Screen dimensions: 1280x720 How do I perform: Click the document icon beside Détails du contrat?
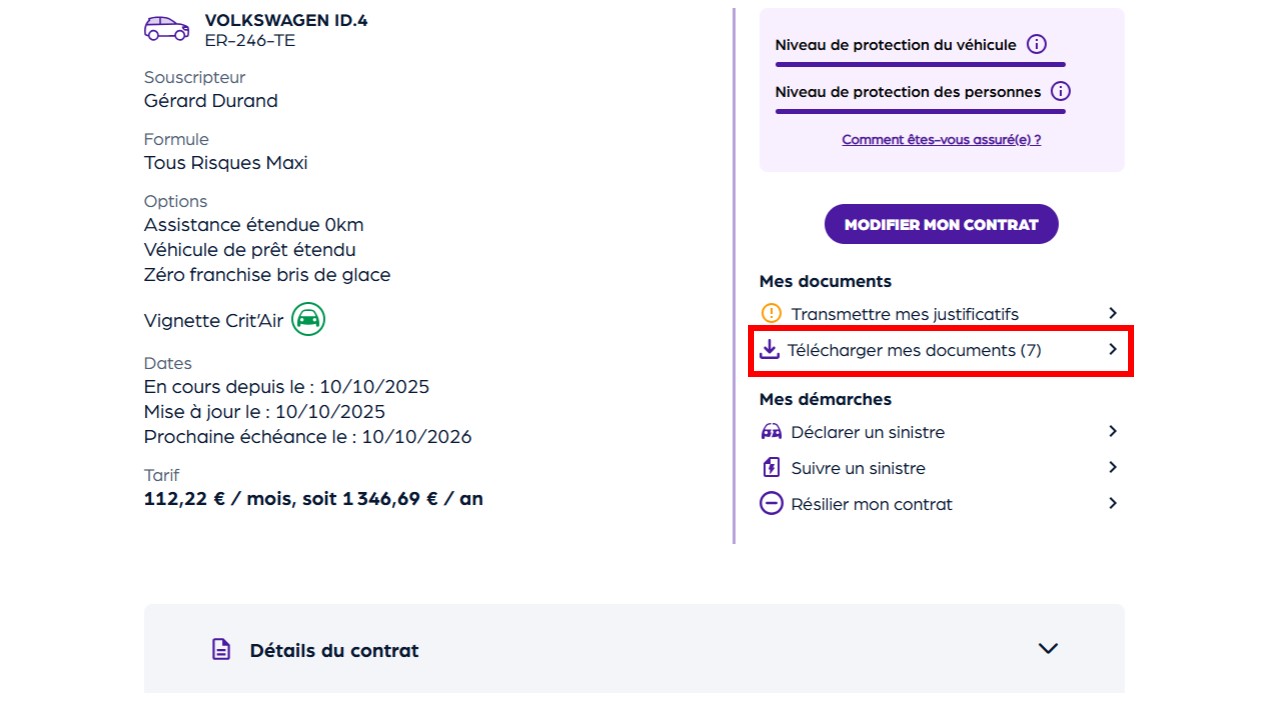point(221,650)
